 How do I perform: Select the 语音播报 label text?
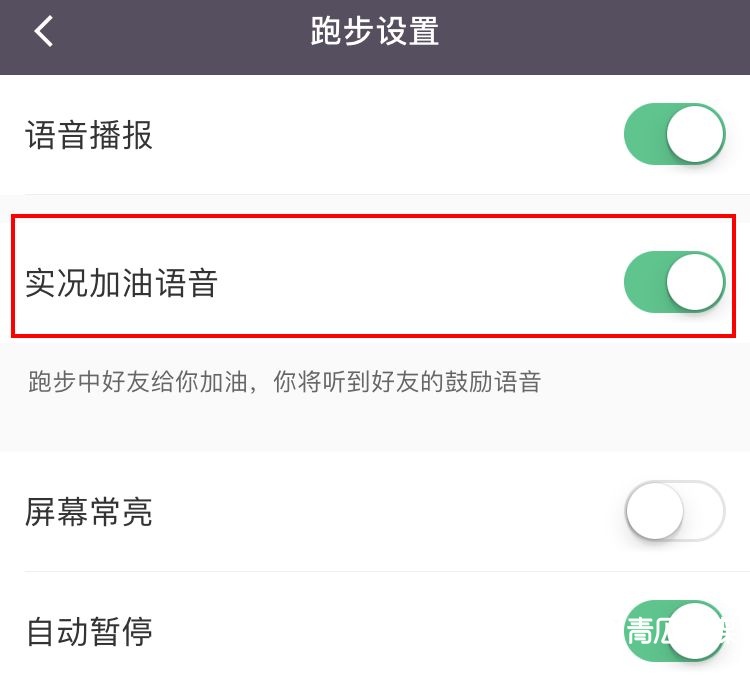89,135
